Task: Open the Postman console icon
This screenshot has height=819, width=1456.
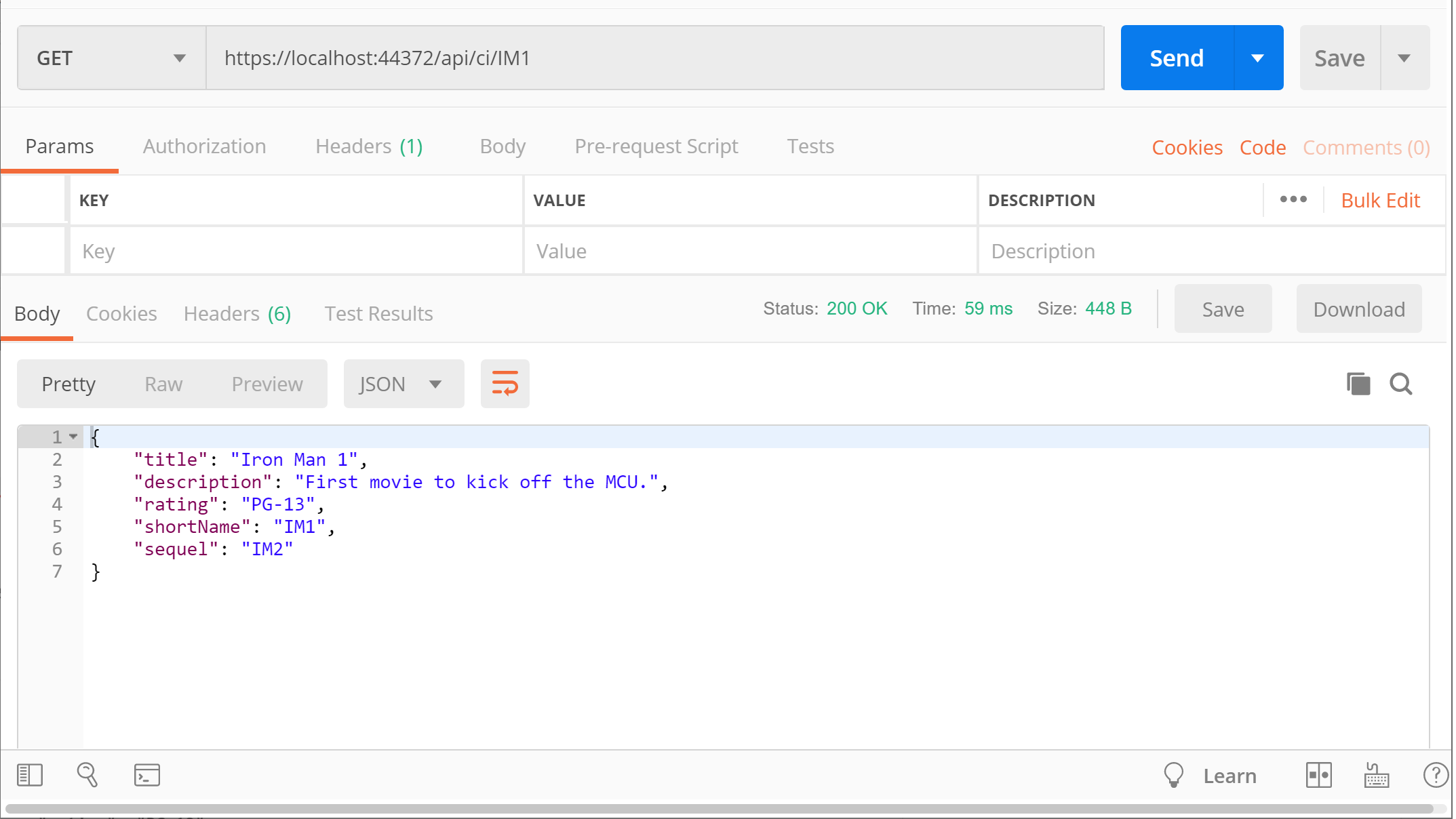Action: point(147,775)
